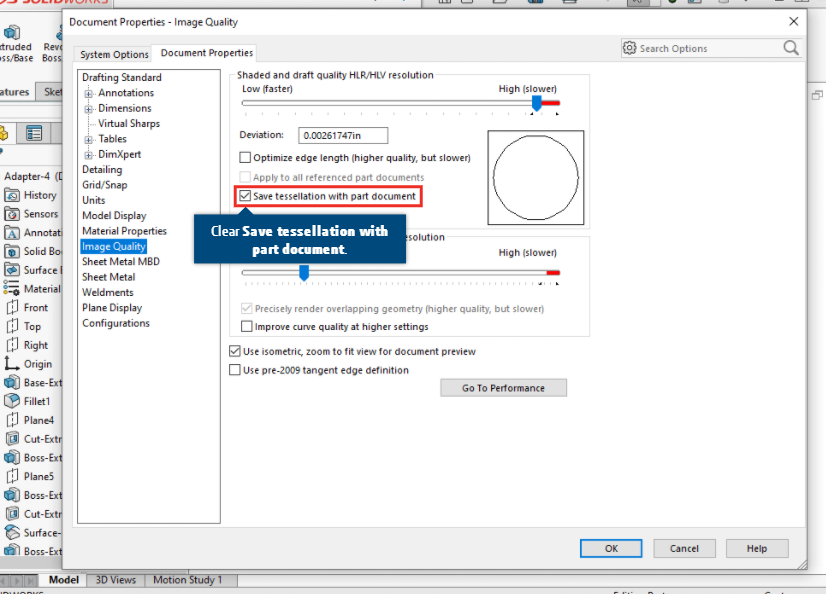Uncheck Use isometric, zoom to fit view
Image resolution: width=826 pixels, height=594 pixels.
coord(235,351)
